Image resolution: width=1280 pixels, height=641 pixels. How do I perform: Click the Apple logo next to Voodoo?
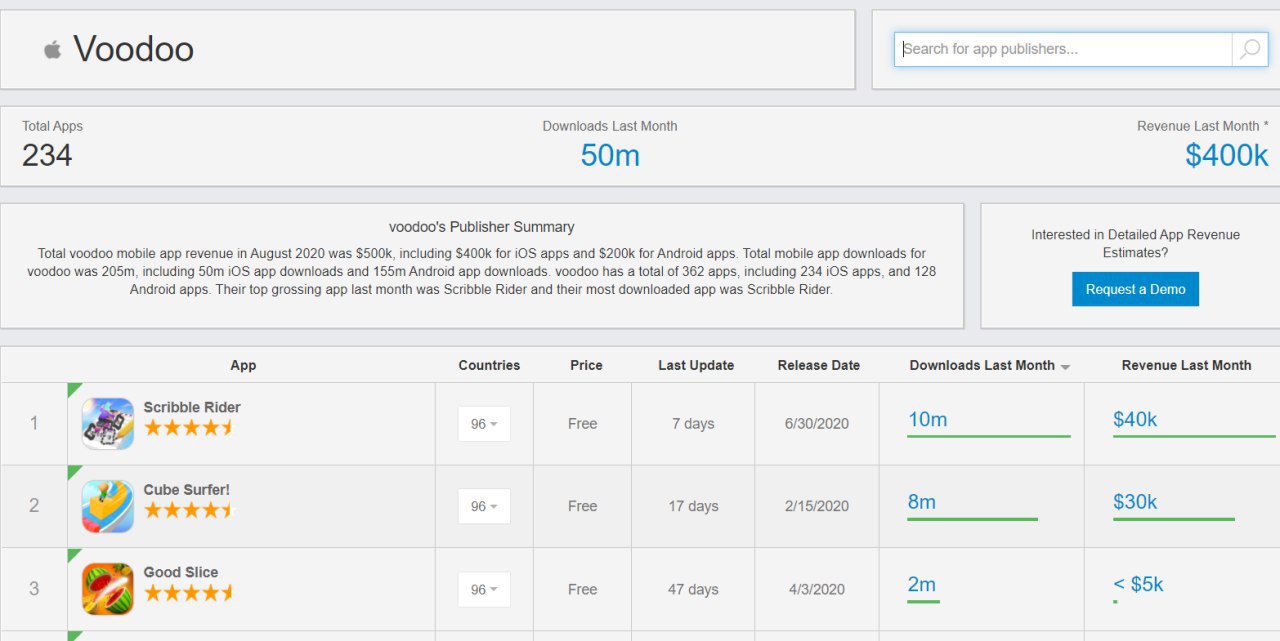point(52,49)
